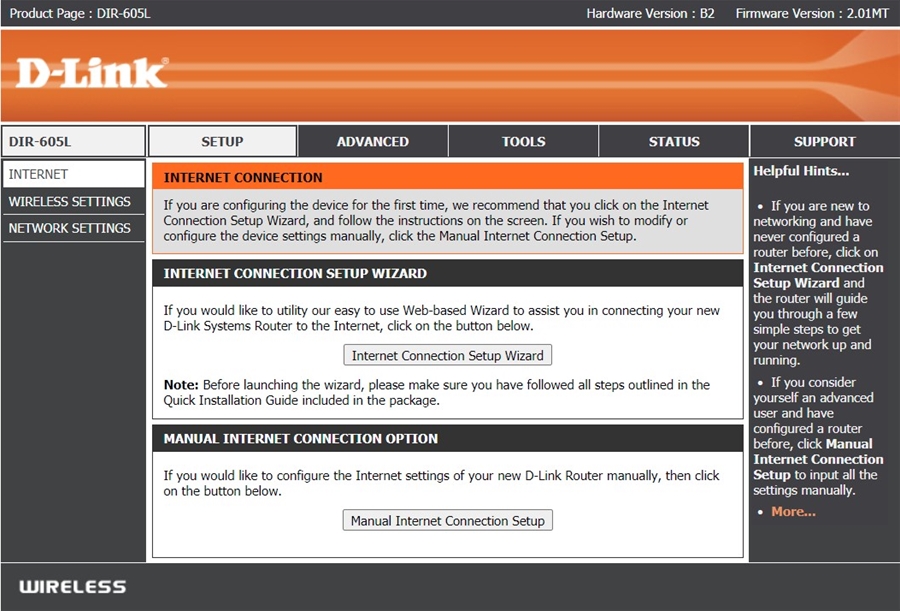Open the More... hints link
The height and width of the screenshot is (611, 900).
click(793, 512)
